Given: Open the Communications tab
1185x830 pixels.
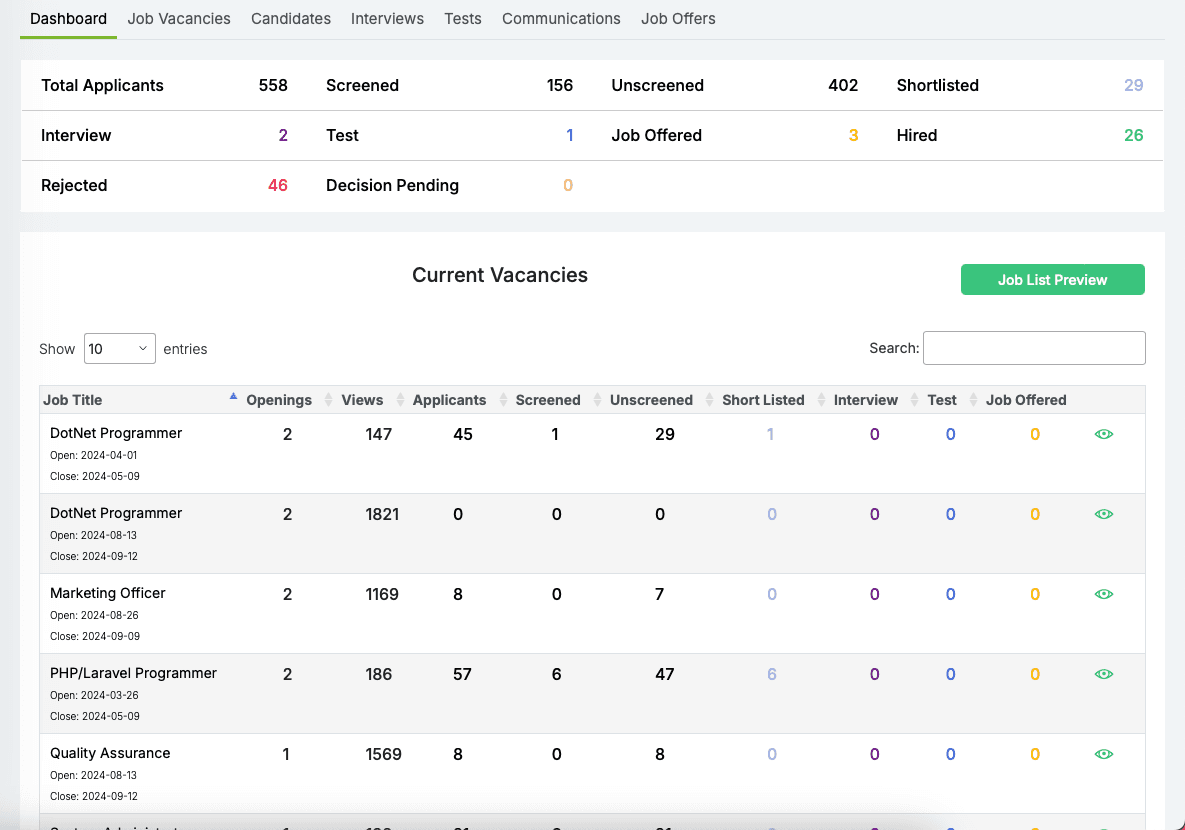Looking at the screenshot, I should coord(561,19).
